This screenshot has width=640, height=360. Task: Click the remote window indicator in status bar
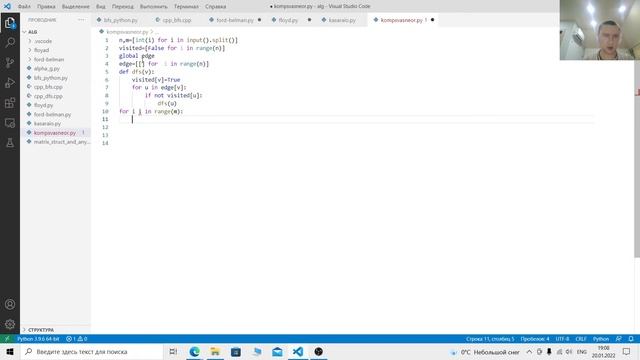7,339
